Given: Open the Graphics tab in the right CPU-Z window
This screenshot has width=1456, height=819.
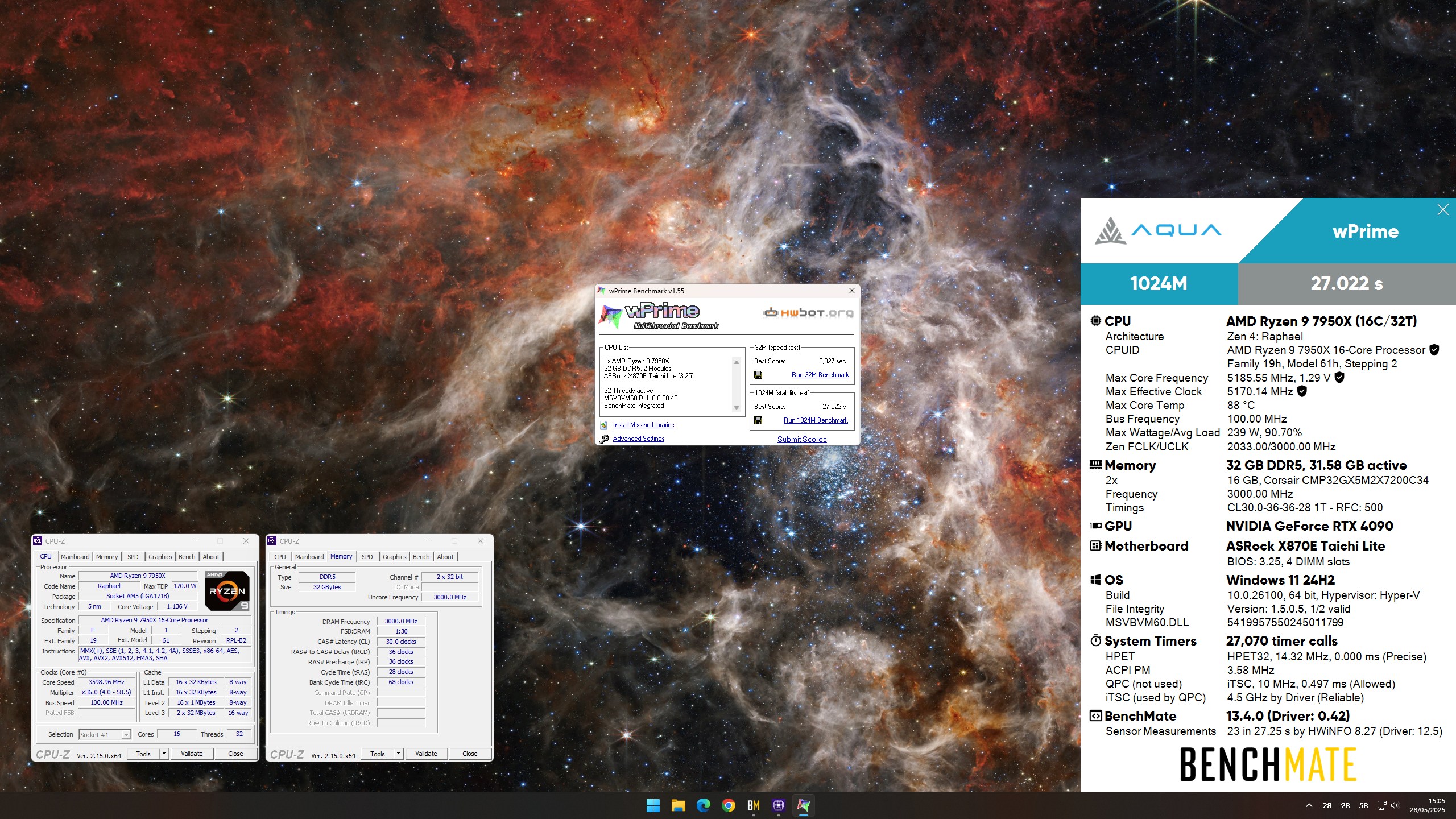Looking at the screenshot, I should tap(394, 557).
